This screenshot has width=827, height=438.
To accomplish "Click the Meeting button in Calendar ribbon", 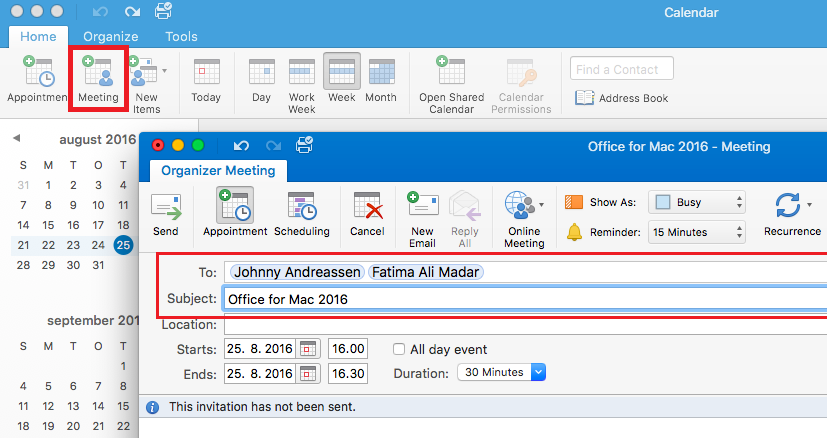I will coord(98,79).
